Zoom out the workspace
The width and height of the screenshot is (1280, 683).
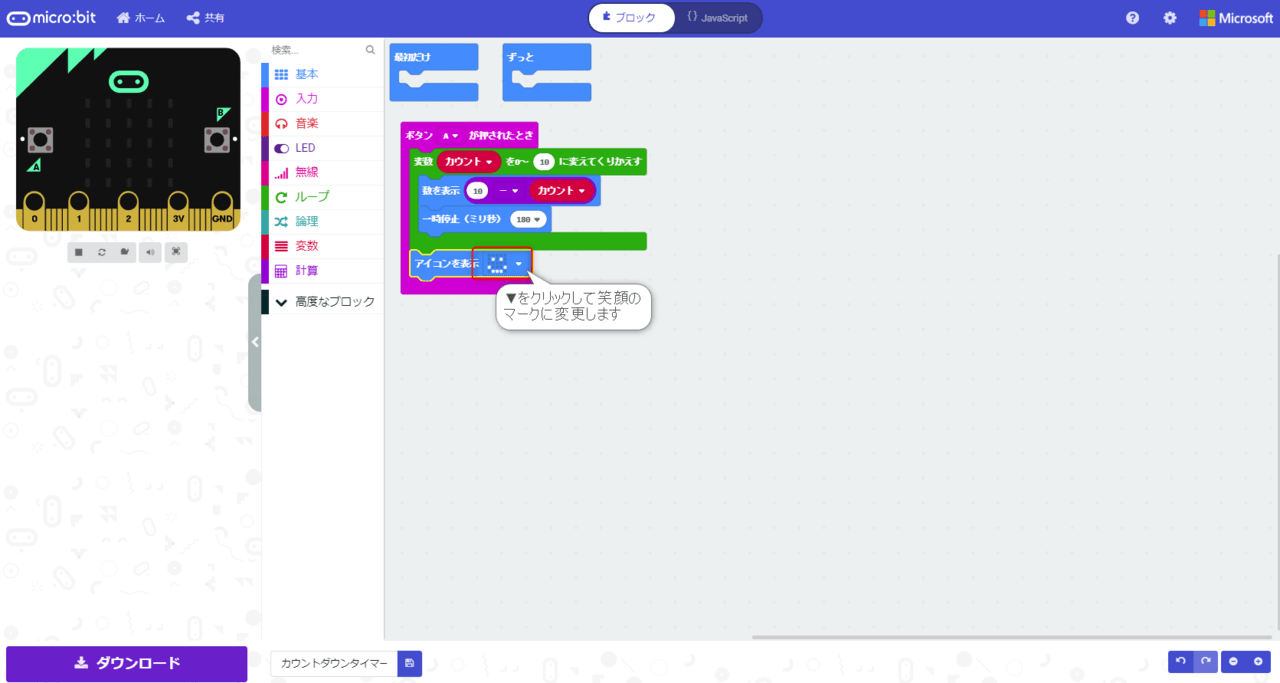(1234, 662)
